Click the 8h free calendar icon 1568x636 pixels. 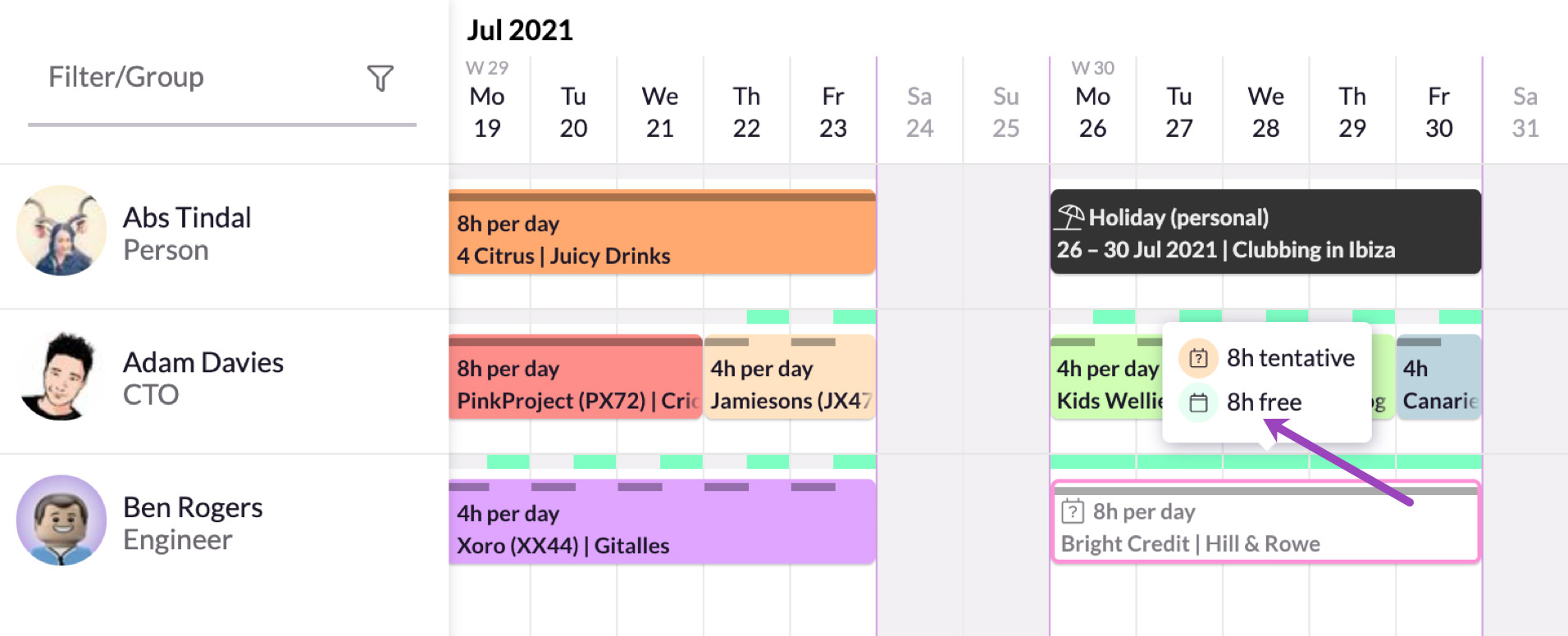coord(1198,402)
